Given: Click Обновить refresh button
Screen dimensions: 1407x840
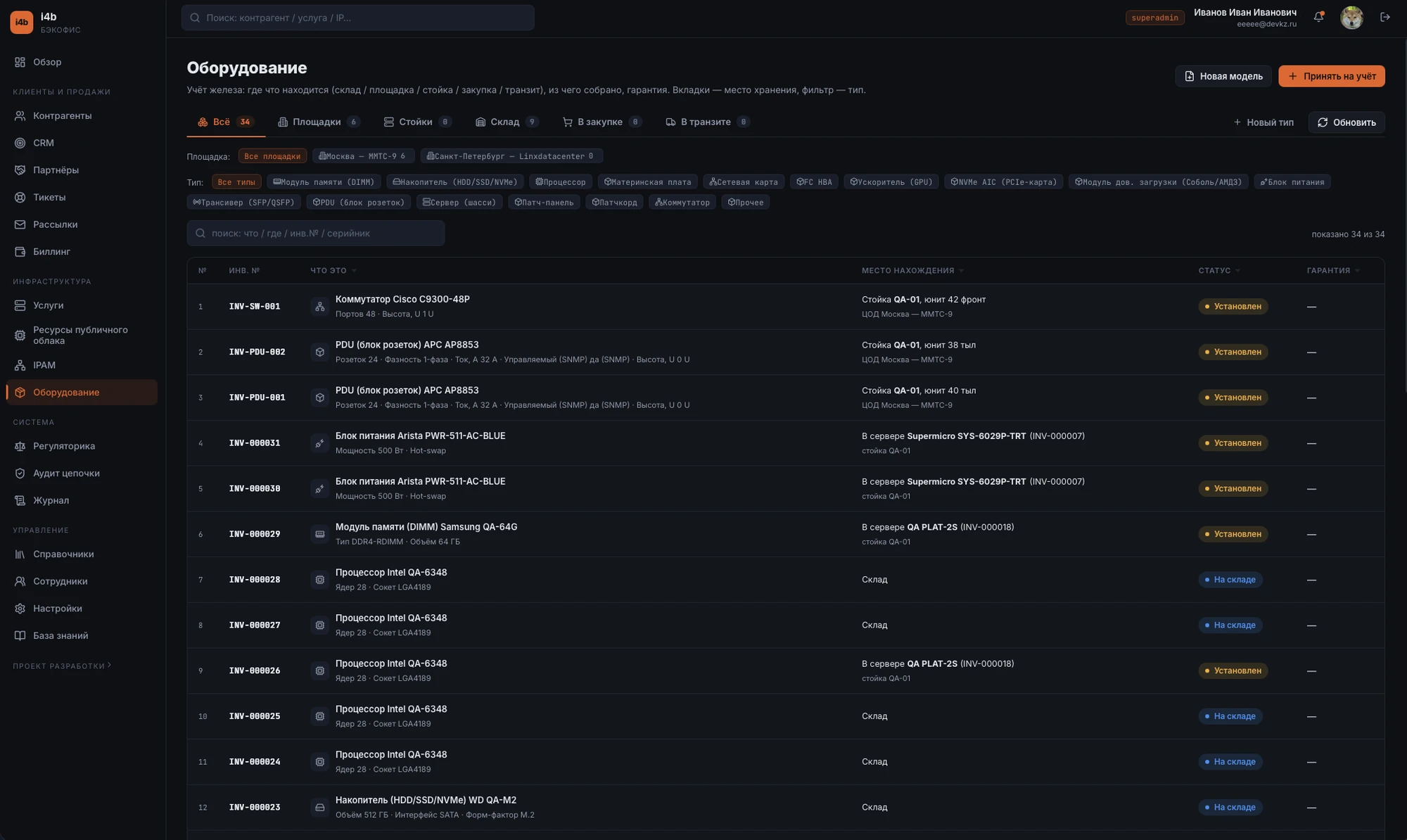Looking at the screenshot, I should click(1346, 122).
